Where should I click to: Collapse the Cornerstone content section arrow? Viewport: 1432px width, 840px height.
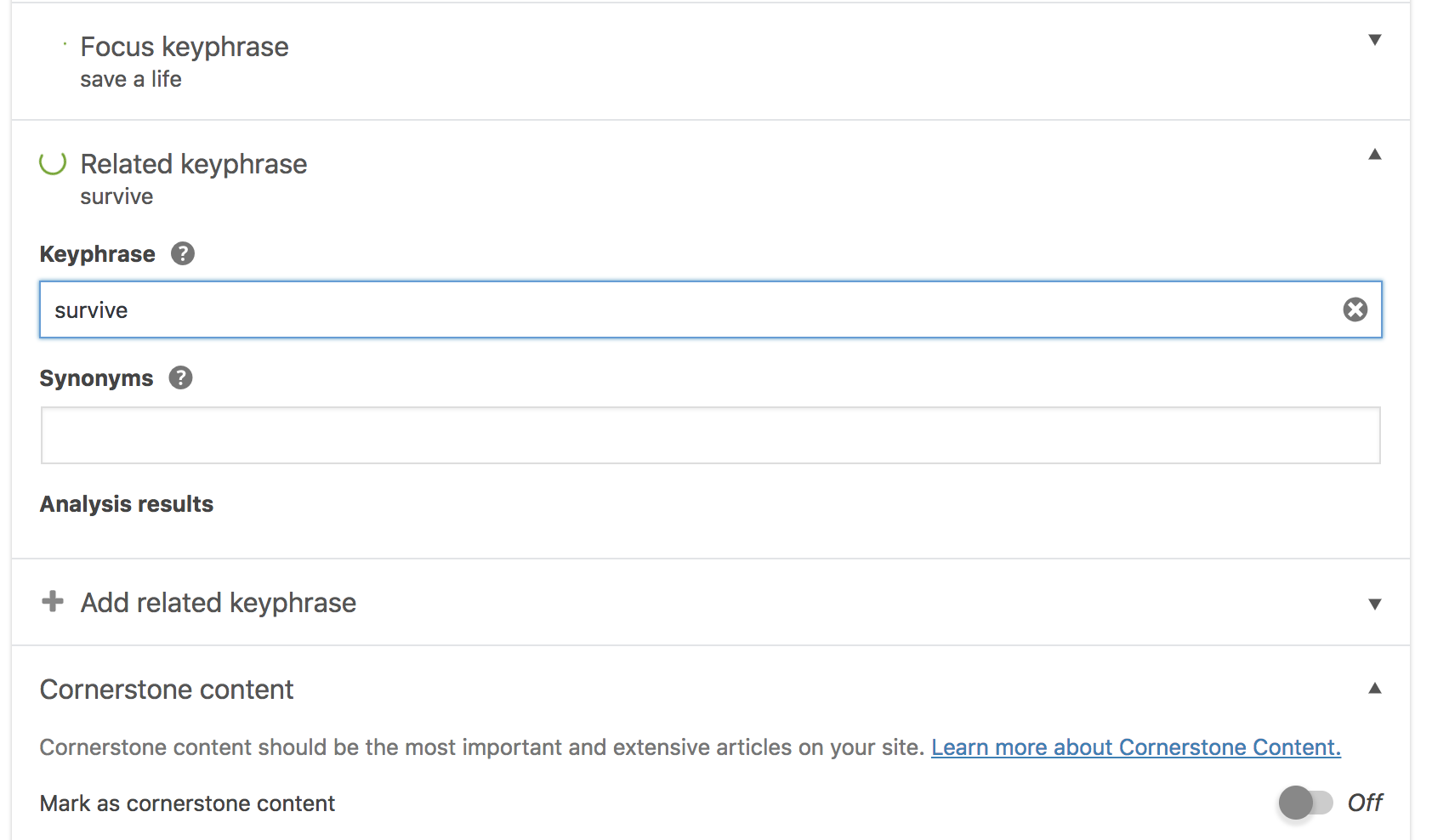pyautogui.click(x=1374, y=689)
